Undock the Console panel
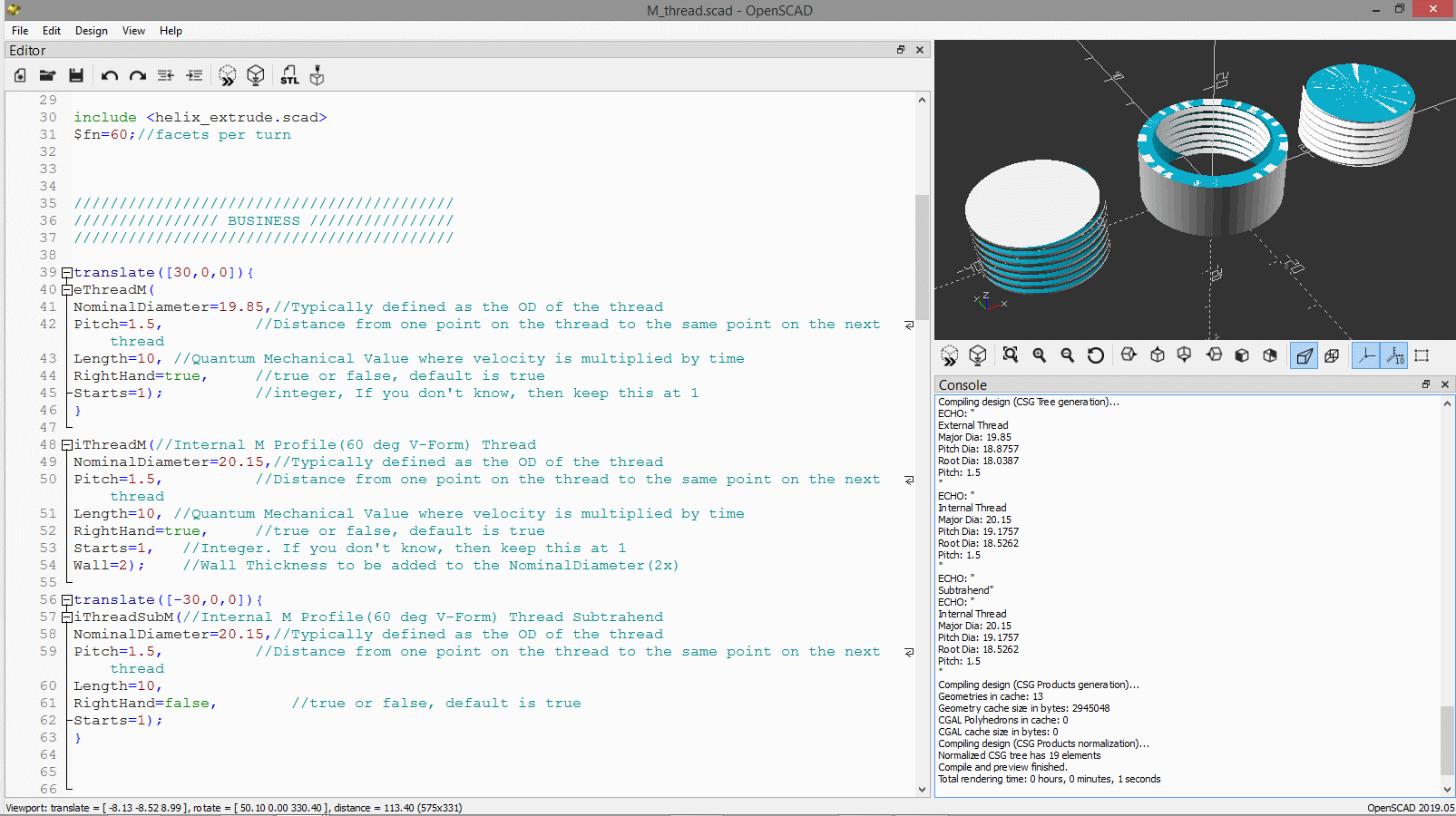The width and height of the screenshot is (1456, 816). tap(1426, 384)
